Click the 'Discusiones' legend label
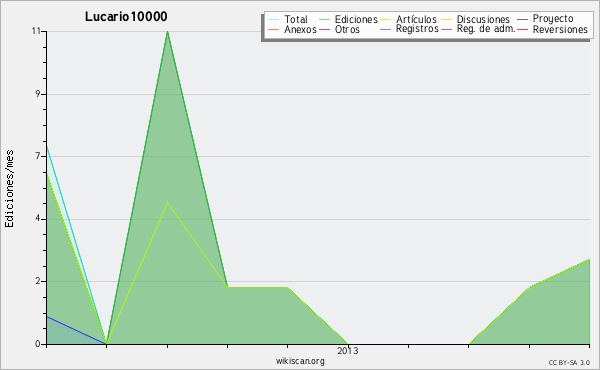 click(483, 20)
